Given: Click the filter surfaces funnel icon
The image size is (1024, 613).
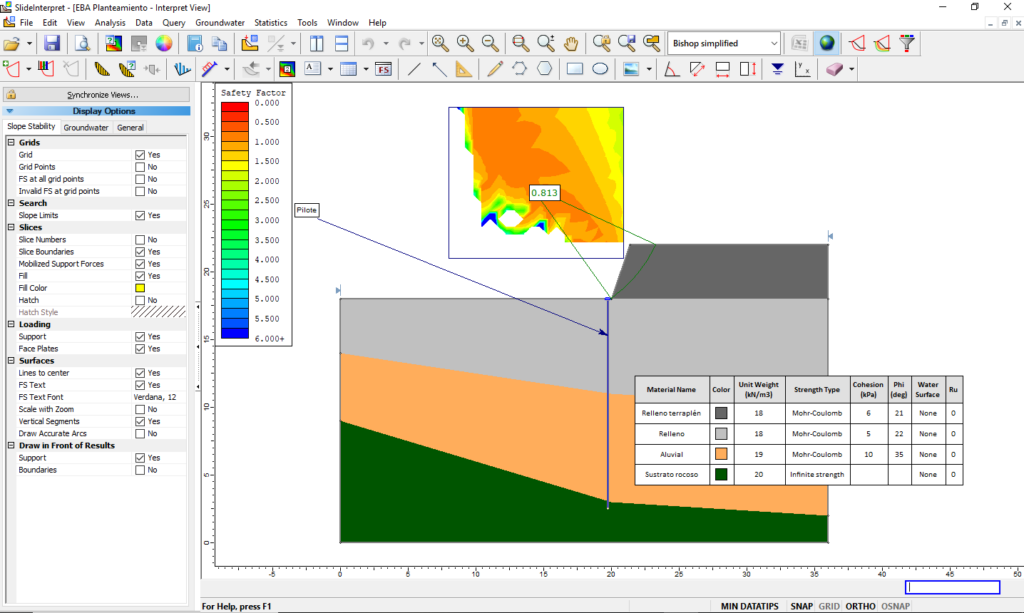Looking at the screenshot, I should (x=907, y=44).
